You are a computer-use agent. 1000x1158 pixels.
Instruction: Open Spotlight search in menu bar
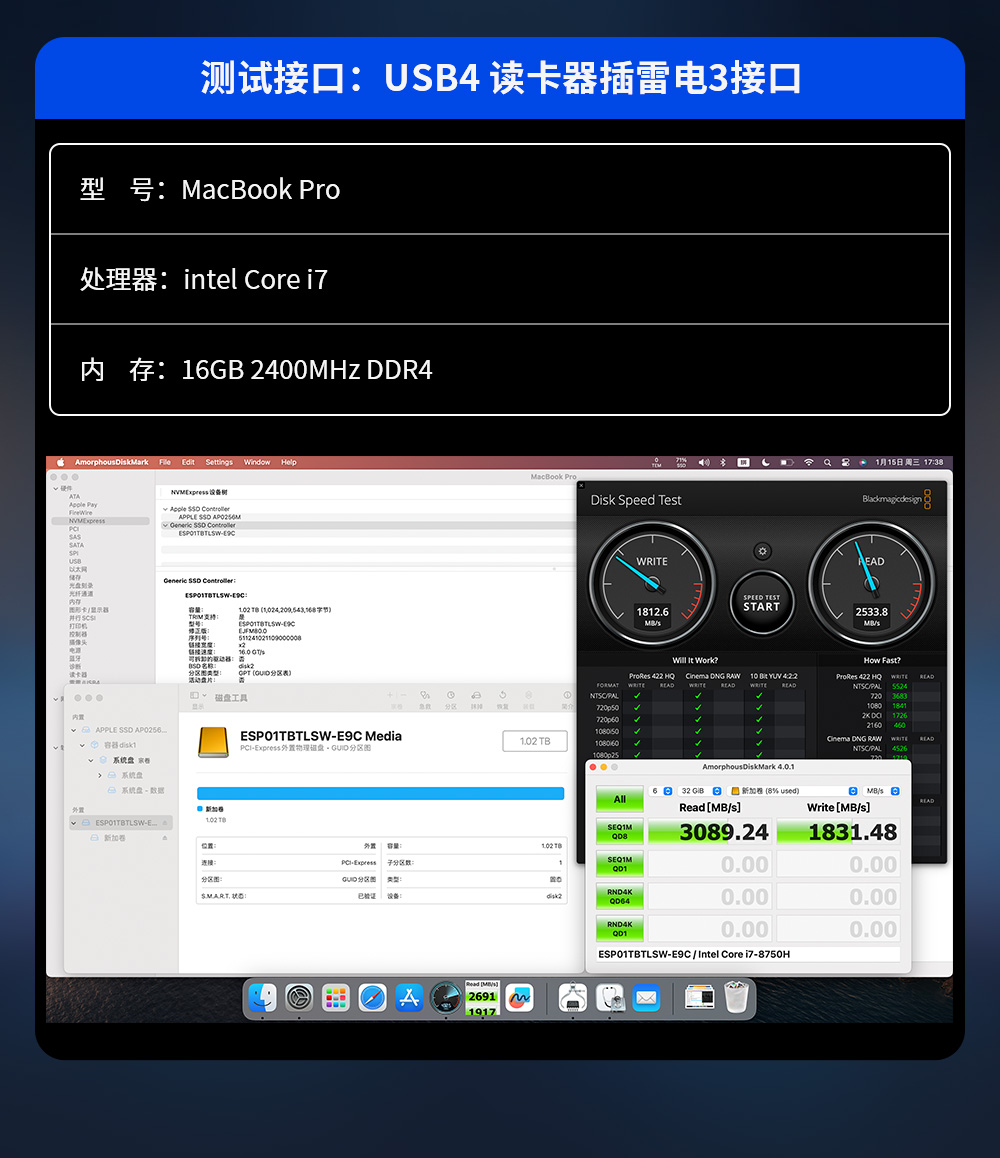827,462
